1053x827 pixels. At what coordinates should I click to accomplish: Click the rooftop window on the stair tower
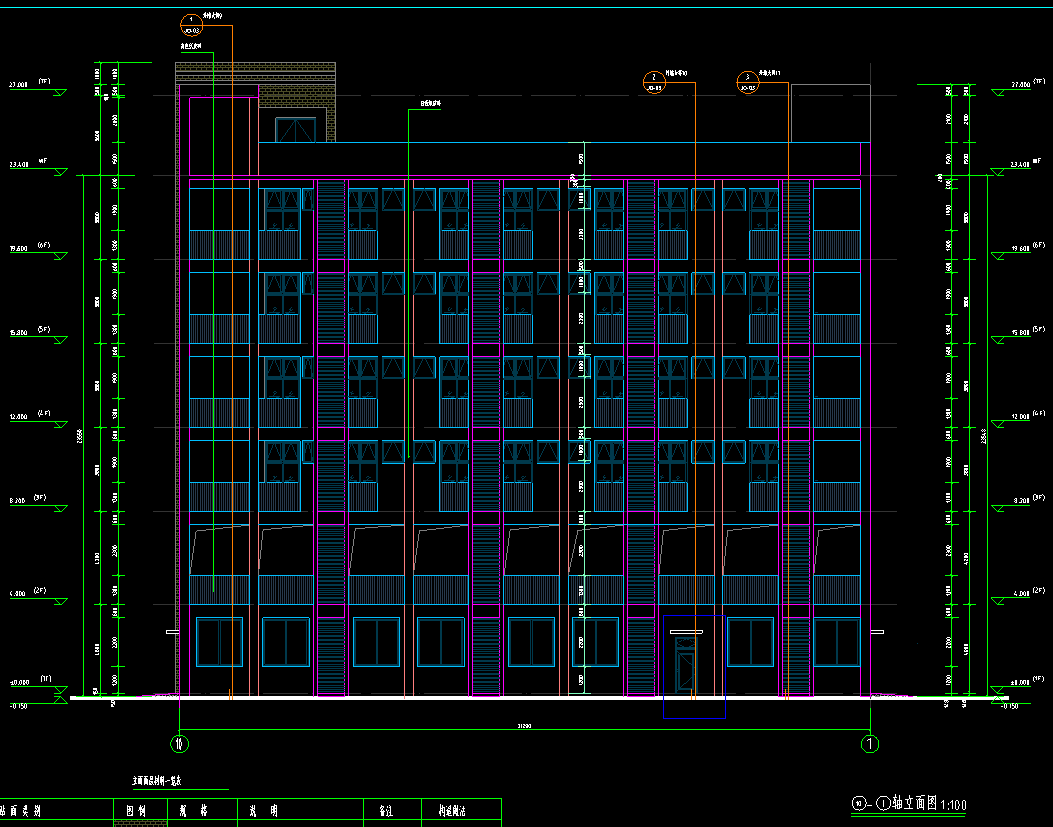point(295,129)
